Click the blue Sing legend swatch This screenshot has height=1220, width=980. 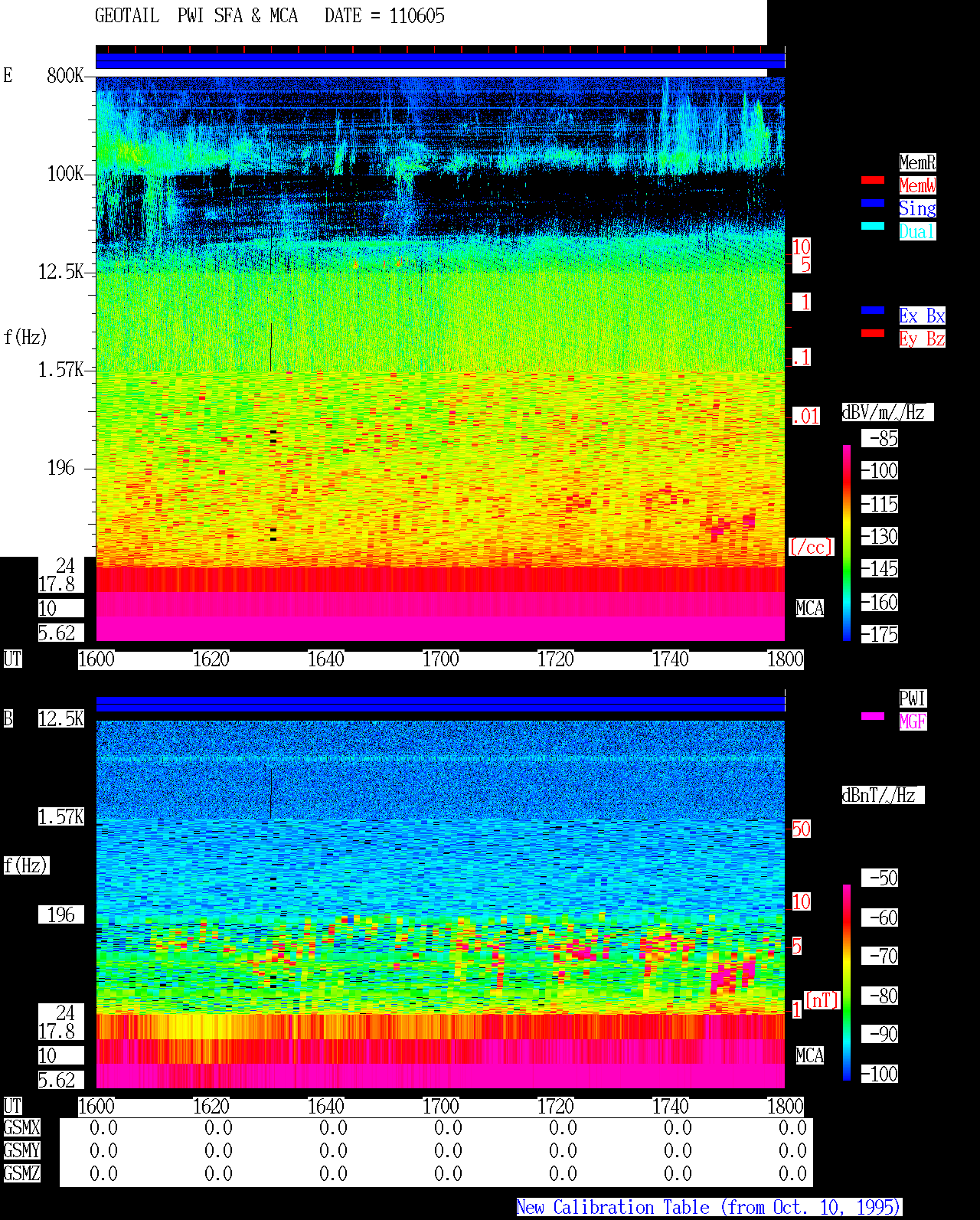coord(873,203)
